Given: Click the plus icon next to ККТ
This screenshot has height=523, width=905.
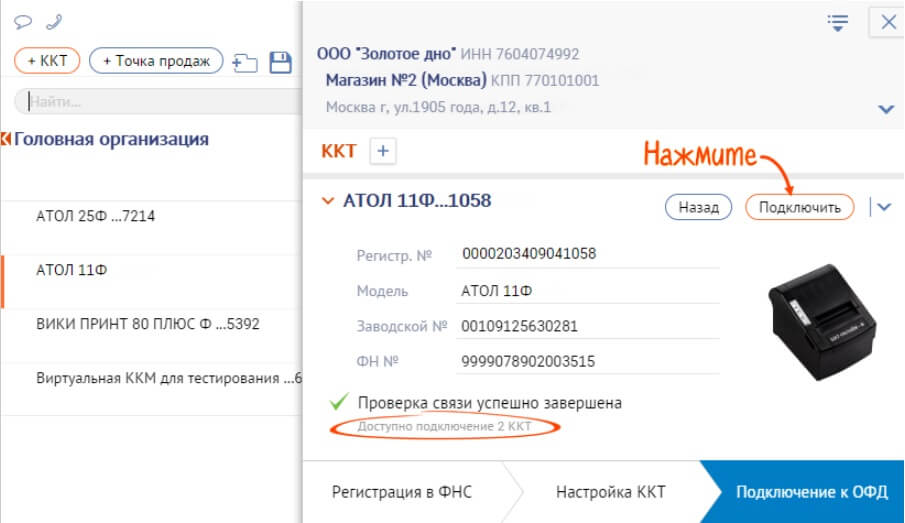Looking at the screenshot, I should click(384, 151).
